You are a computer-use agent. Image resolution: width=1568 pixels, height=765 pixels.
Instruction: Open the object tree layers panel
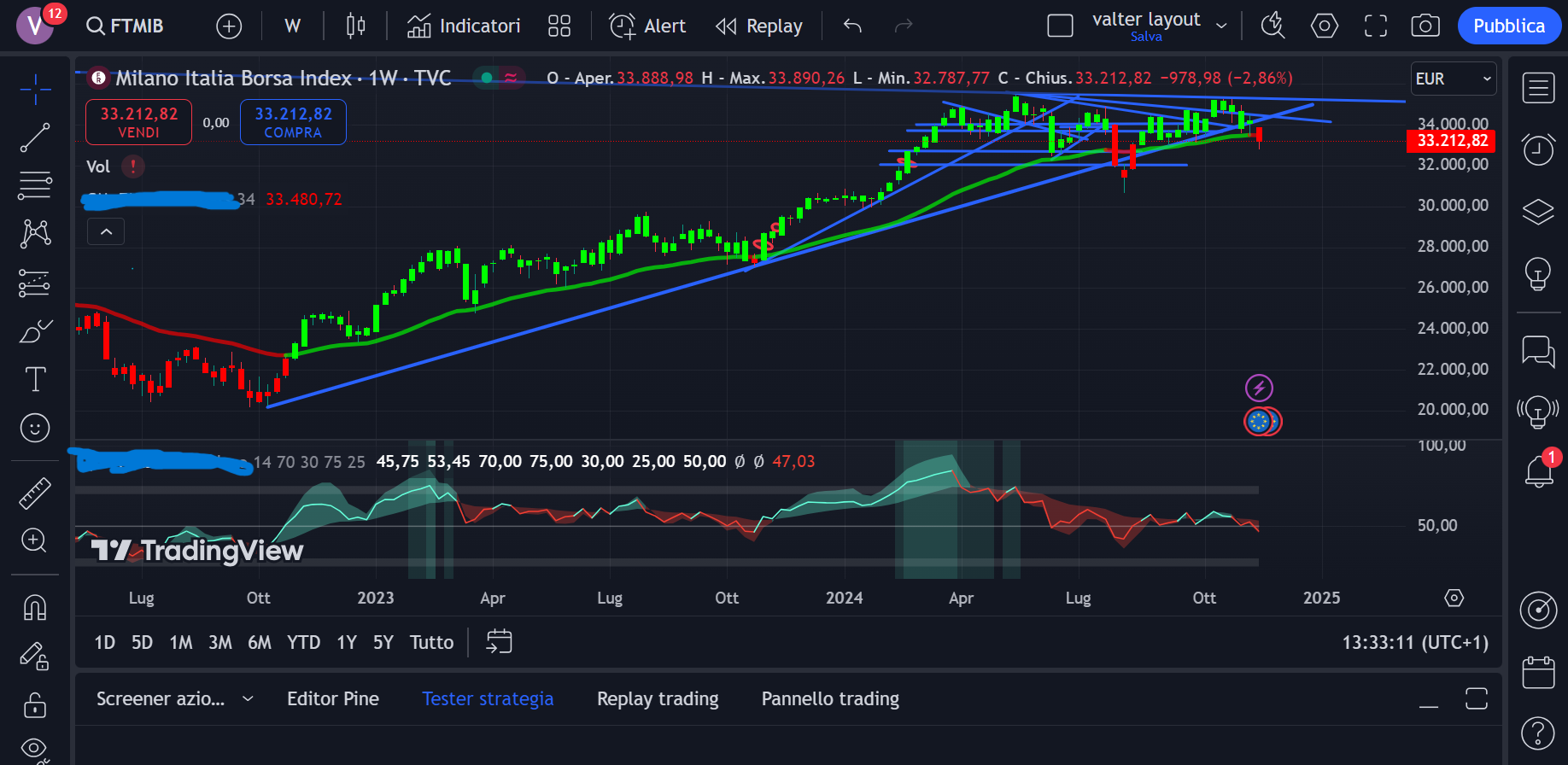(x=1538, y=211)
